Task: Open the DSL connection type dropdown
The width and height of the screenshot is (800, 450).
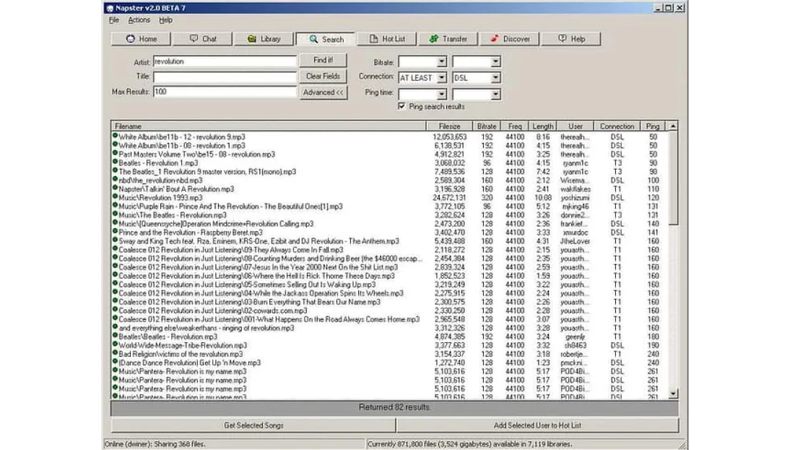Action: tap(495, 78)
